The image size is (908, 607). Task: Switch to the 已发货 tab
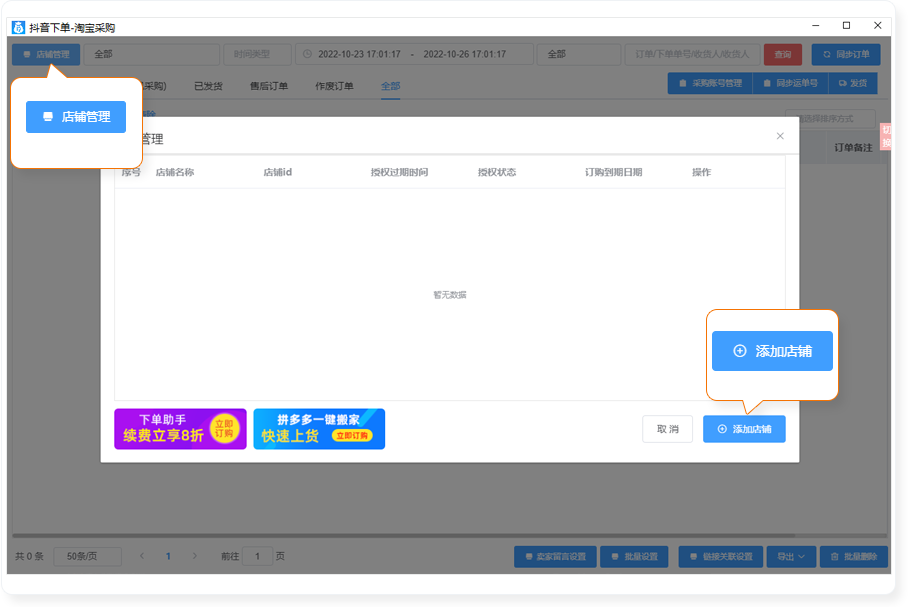(208, 86)
